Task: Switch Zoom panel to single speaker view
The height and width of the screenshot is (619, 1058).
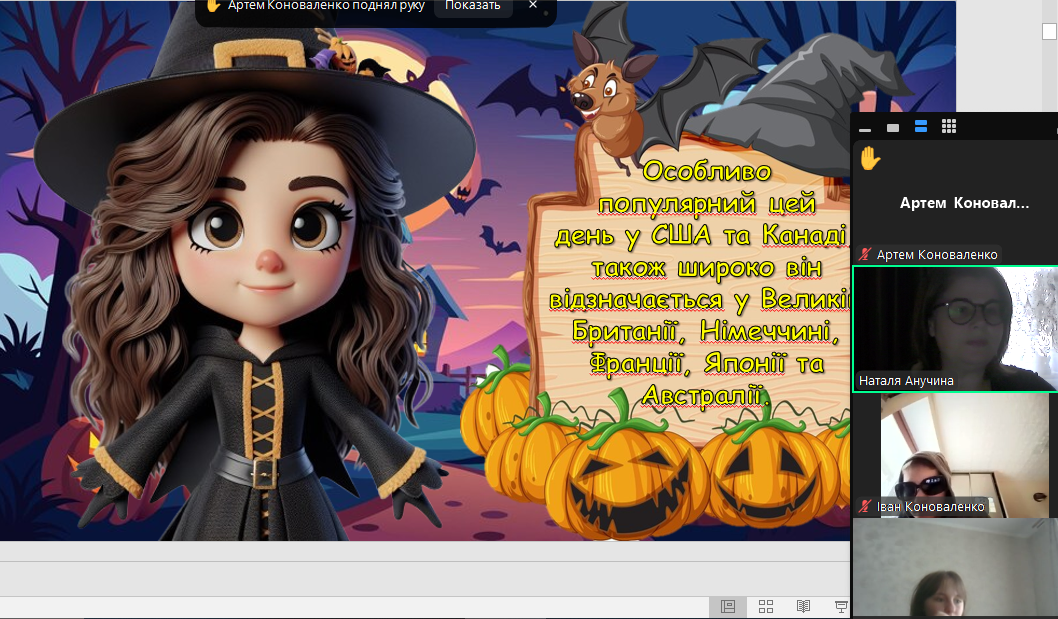Action: pos(893,128)
